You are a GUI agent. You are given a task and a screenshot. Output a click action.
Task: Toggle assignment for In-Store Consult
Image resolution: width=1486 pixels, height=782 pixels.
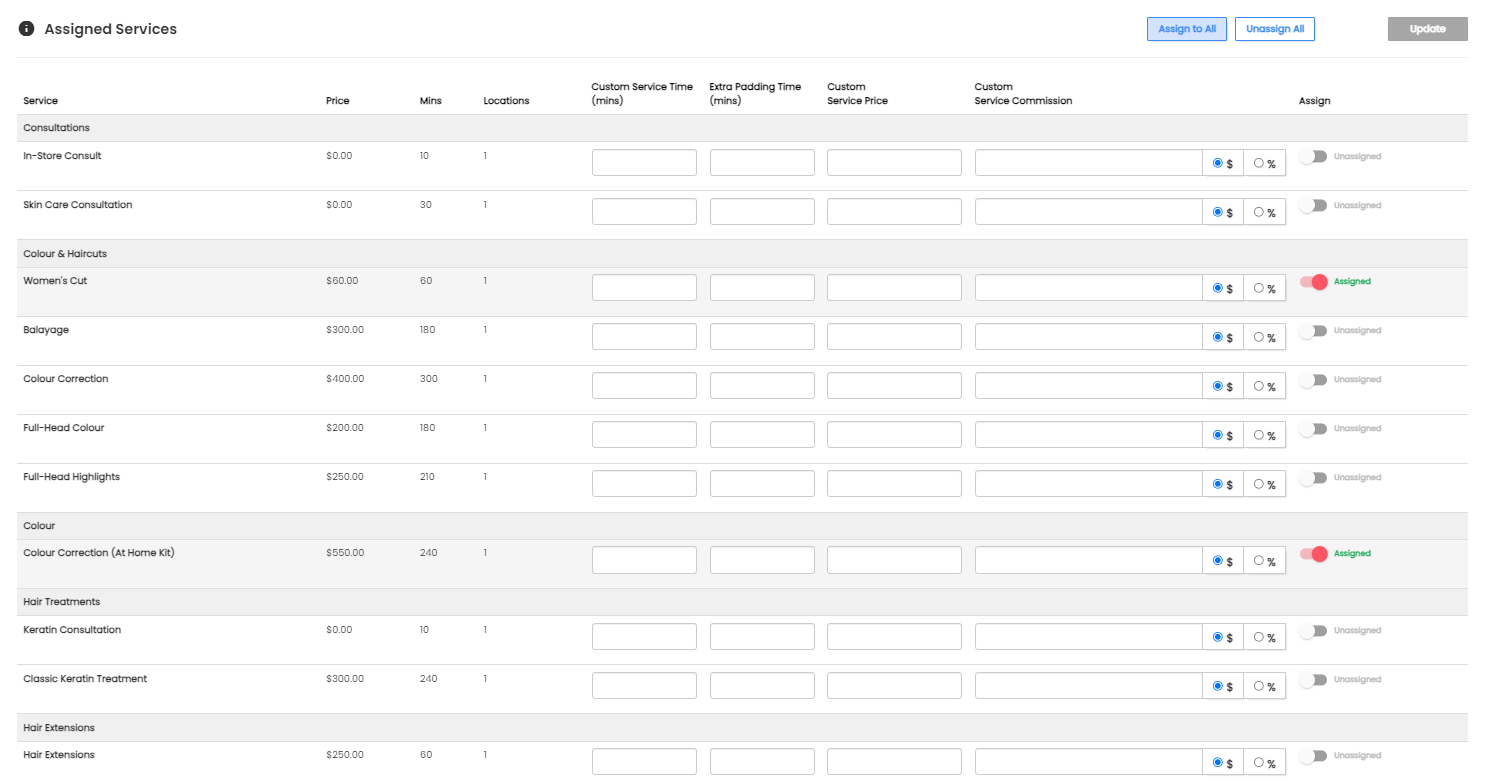1313,157
